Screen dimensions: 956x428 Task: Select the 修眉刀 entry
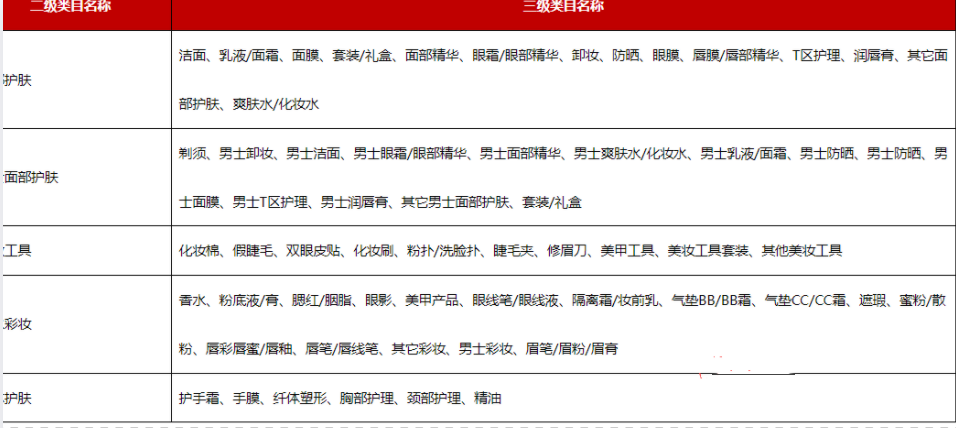click(566, 251)
